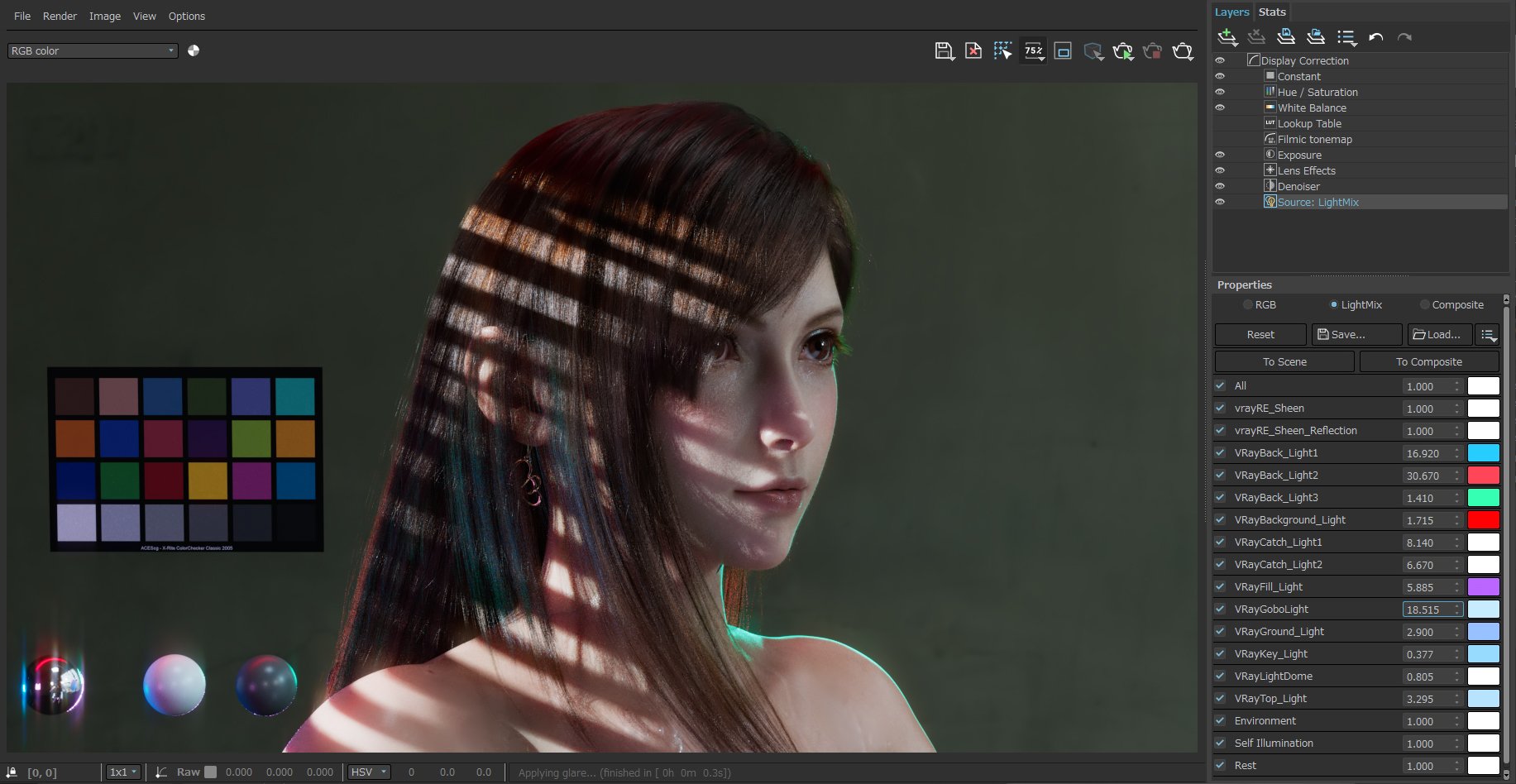Open the File menu
Image resolution: width=1516 pixels, height=784 pixels.
[22, 16]
